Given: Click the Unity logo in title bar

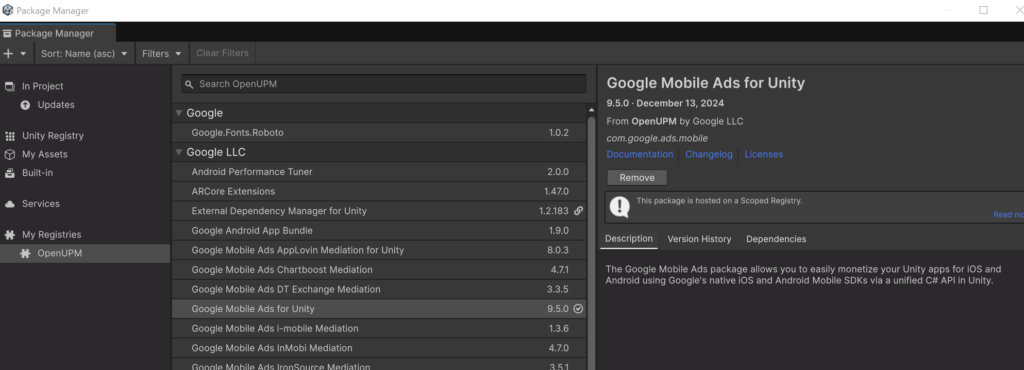Looking at the screenshot, I should [x=7, y=10].
